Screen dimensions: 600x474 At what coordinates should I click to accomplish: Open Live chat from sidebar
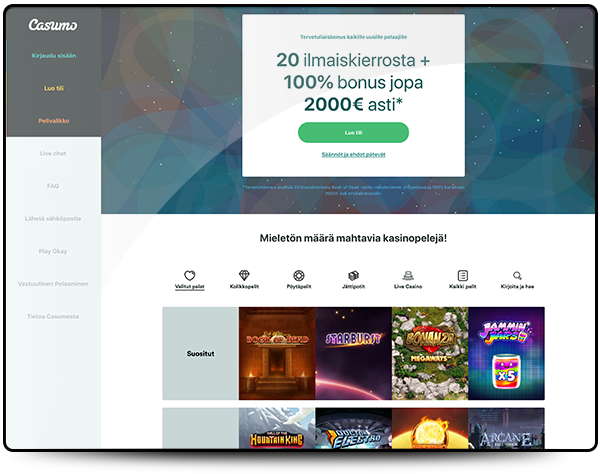click(x=53, y=153)
